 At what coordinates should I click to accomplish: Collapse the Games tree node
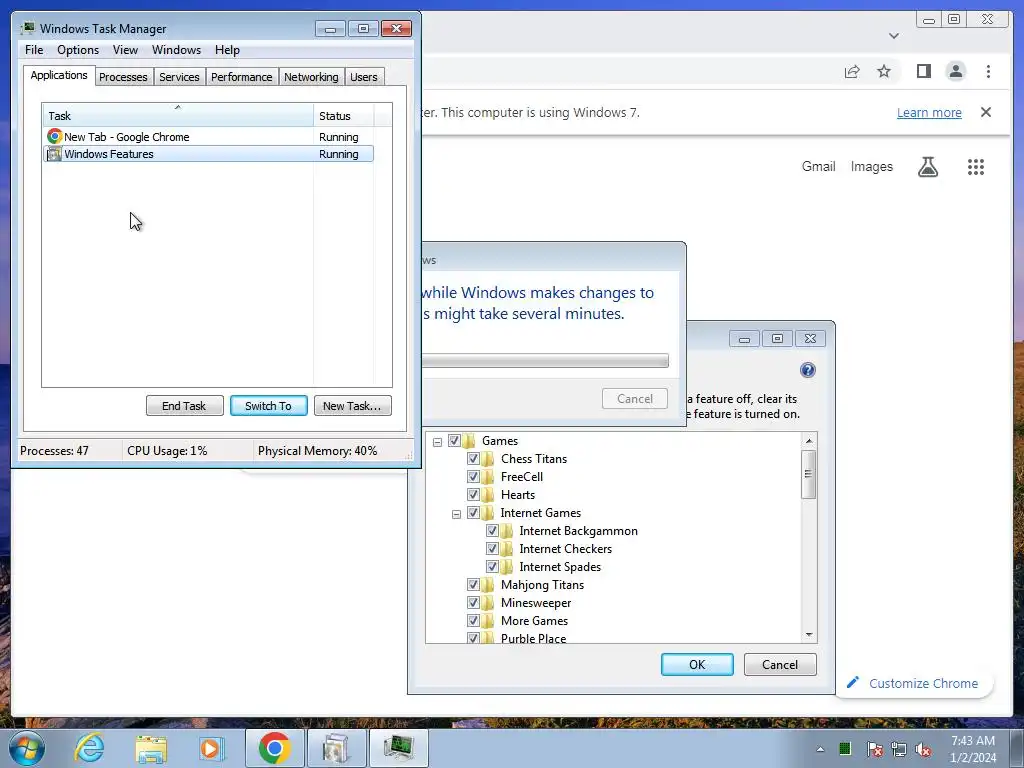(438, 442)
